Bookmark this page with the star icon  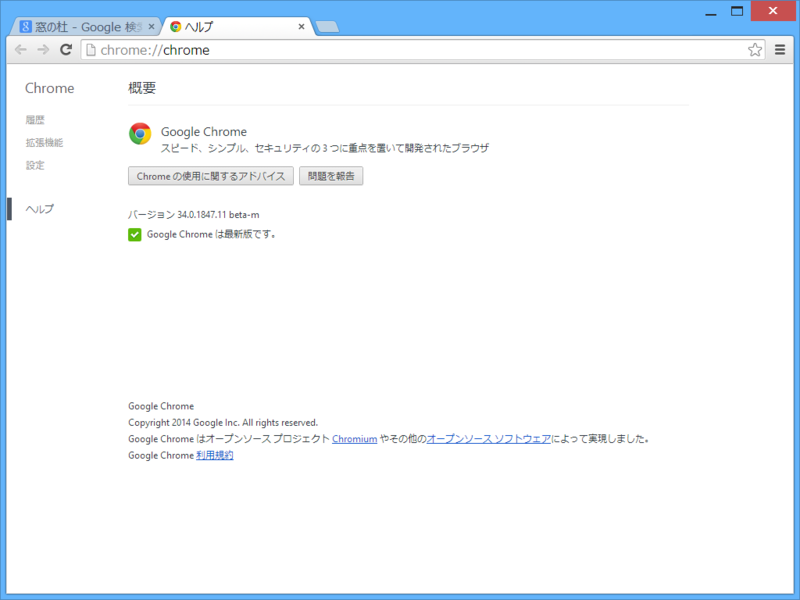coord(755,49)
